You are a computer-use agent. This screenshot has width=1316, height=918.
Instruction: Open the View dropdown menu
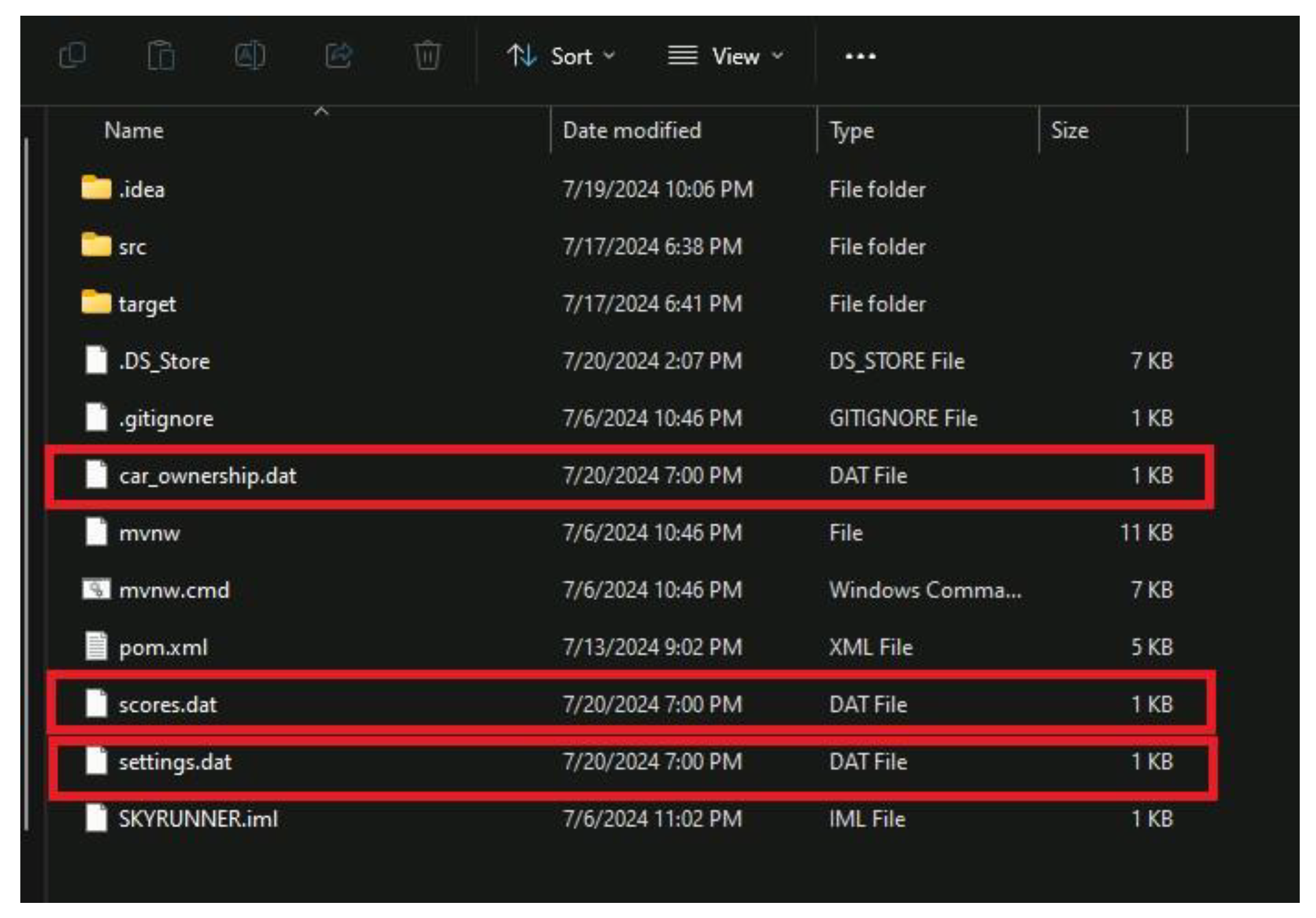726,56
